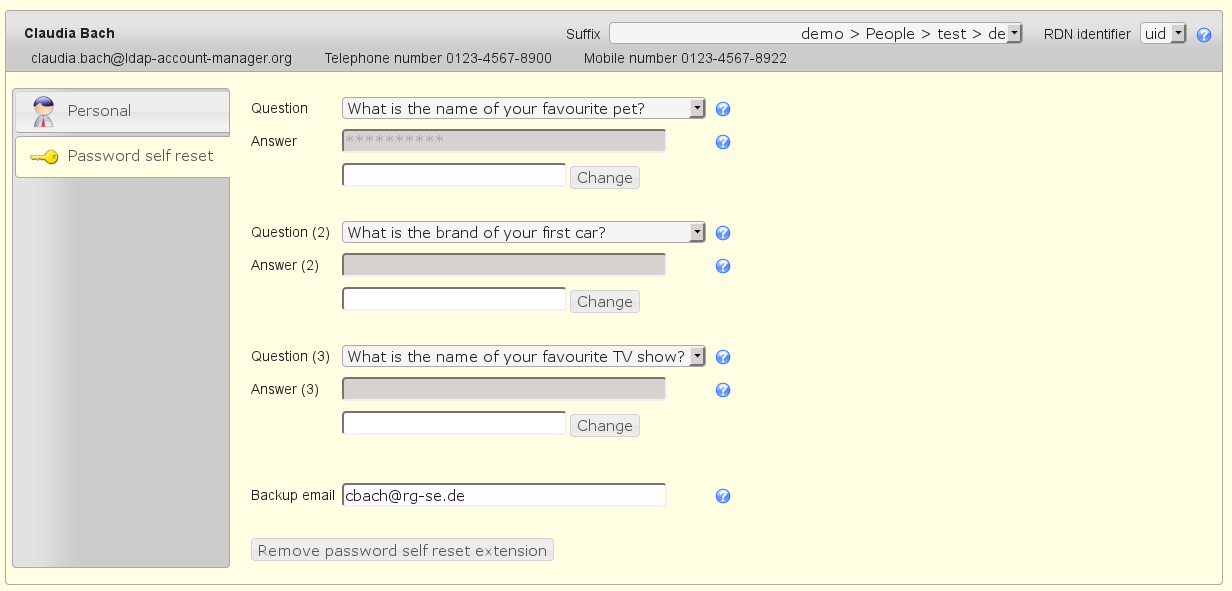Click help icon beside Question (2)

723,233
